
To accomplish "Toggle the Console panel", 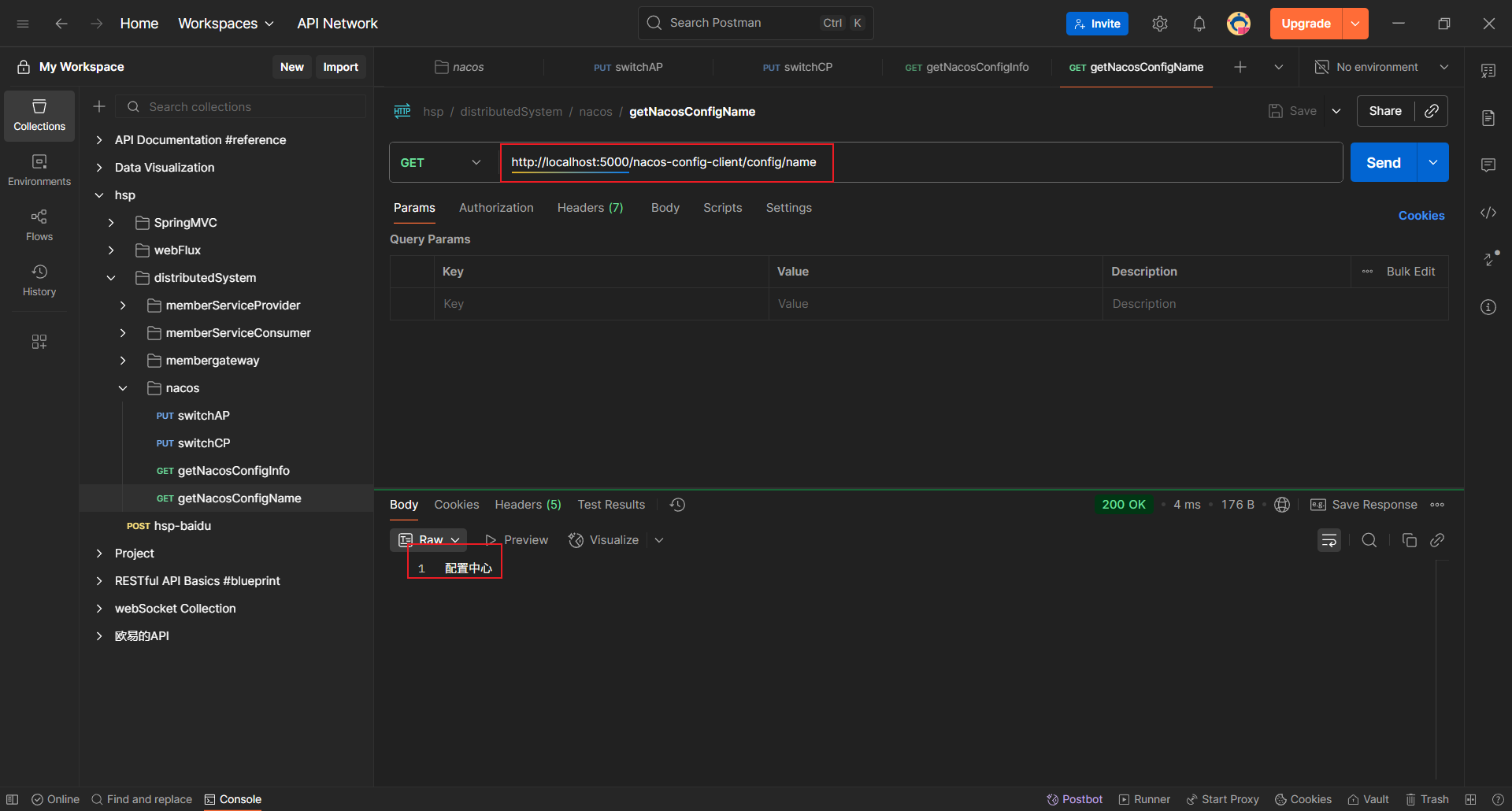I will (233, 799).
